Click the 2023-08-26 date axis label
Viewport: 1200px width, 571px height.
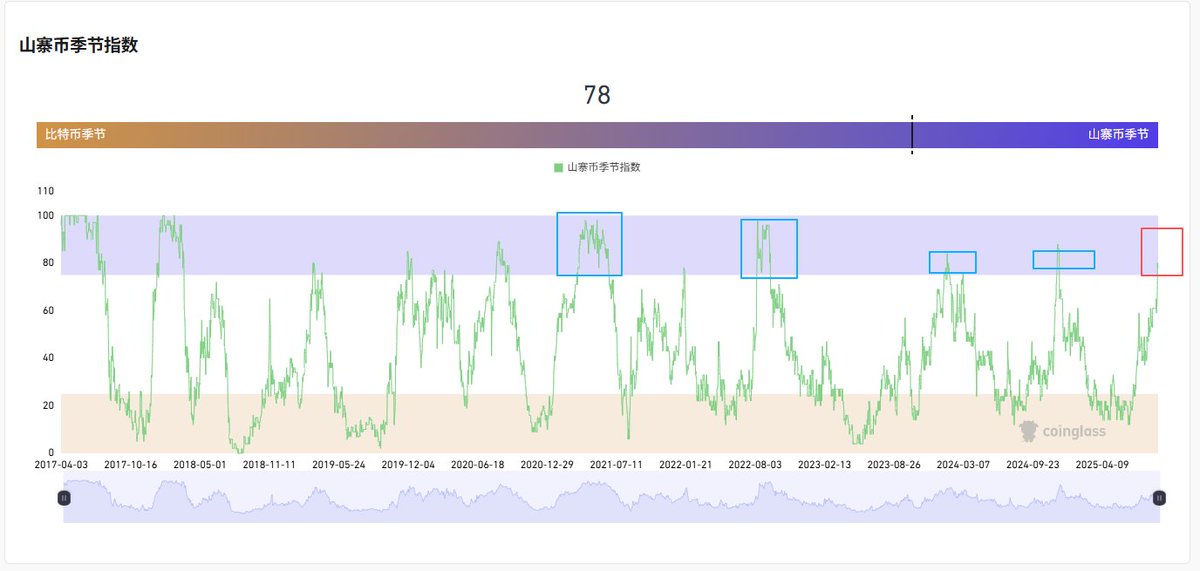click(x=893, y=465)
